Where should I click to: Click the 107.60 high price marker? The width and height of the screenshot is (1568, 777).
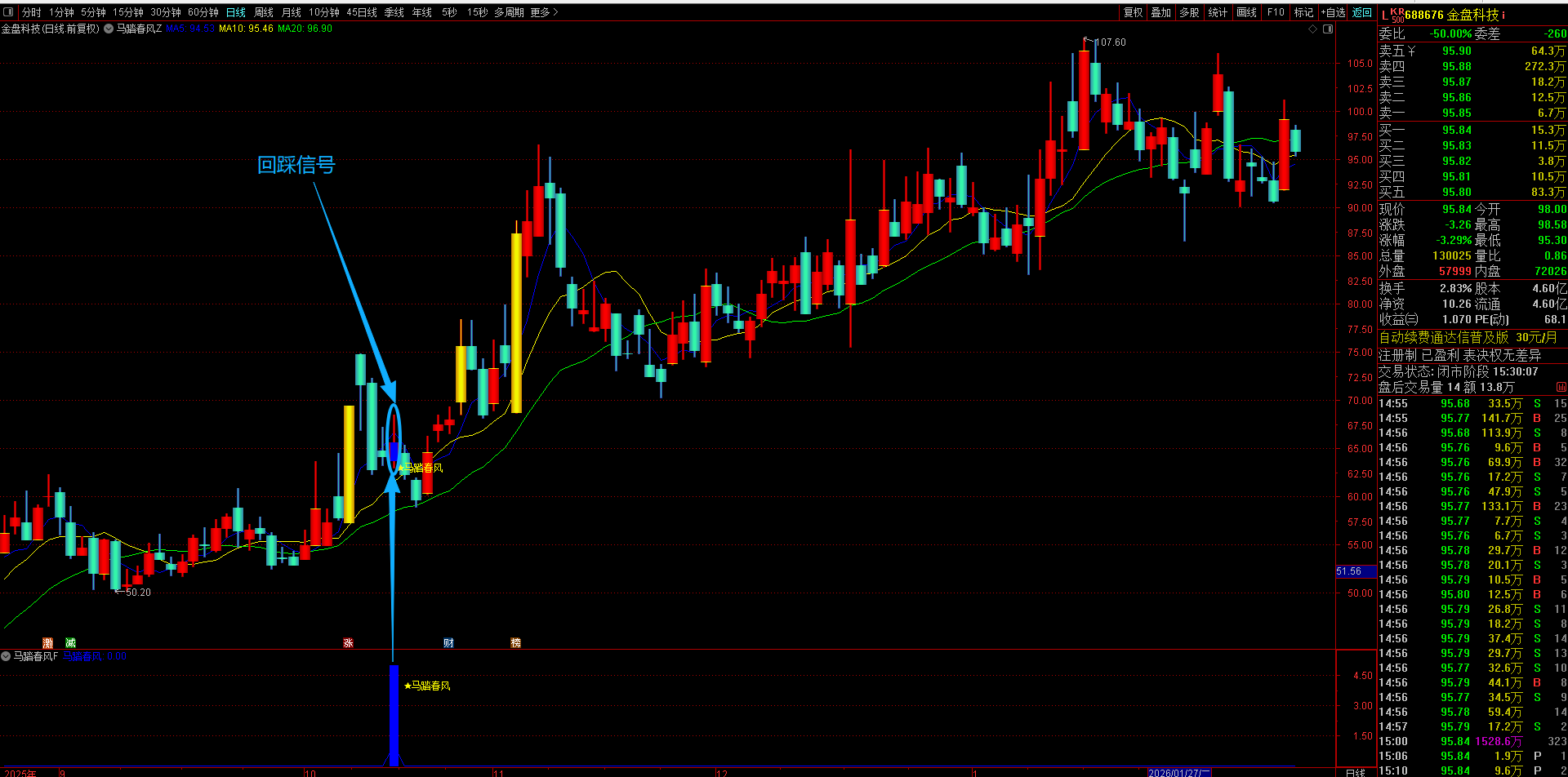pyautogui.click(x=1110, y=42)
